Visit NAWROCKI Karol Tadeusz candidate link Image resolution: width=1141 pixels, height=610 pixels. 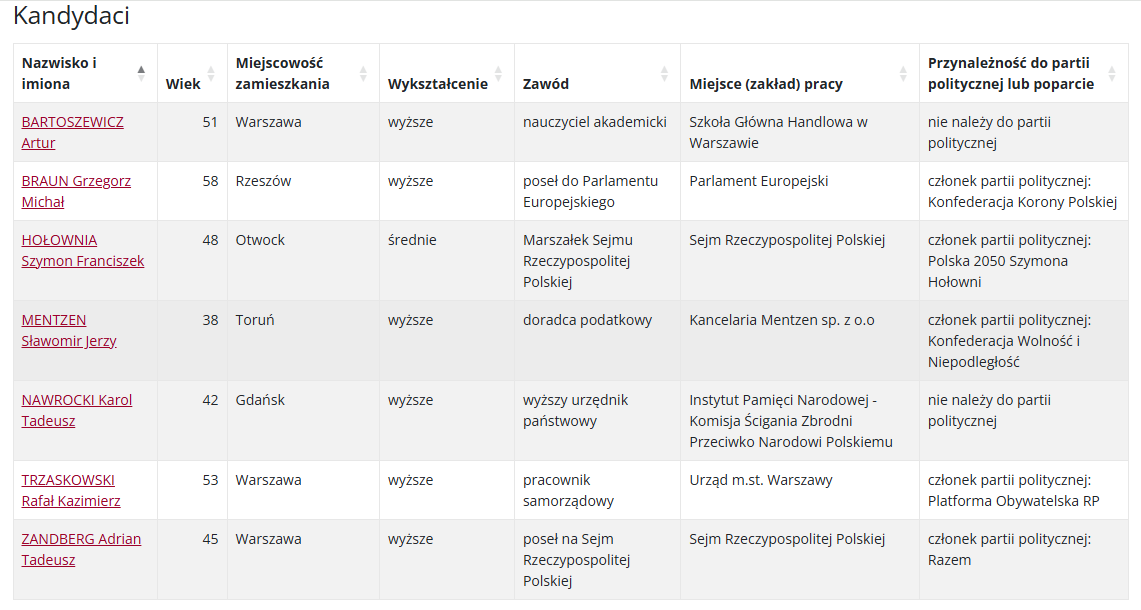pyautogui.click(x=76, y=411)
